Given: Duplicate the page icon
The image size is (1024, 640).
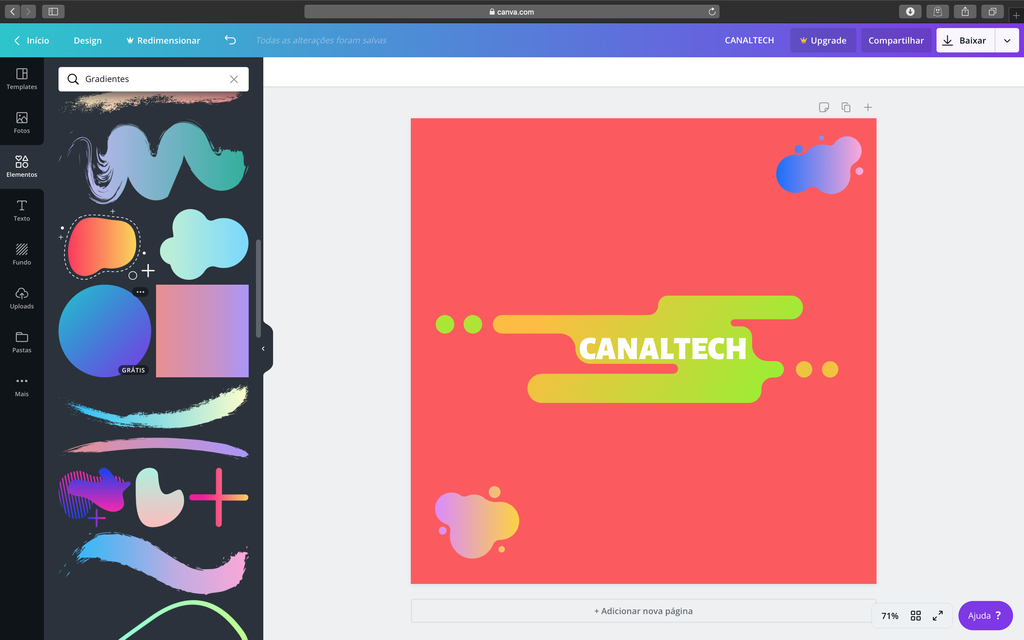Looking at the screenshot, I should tap(846, 107).
